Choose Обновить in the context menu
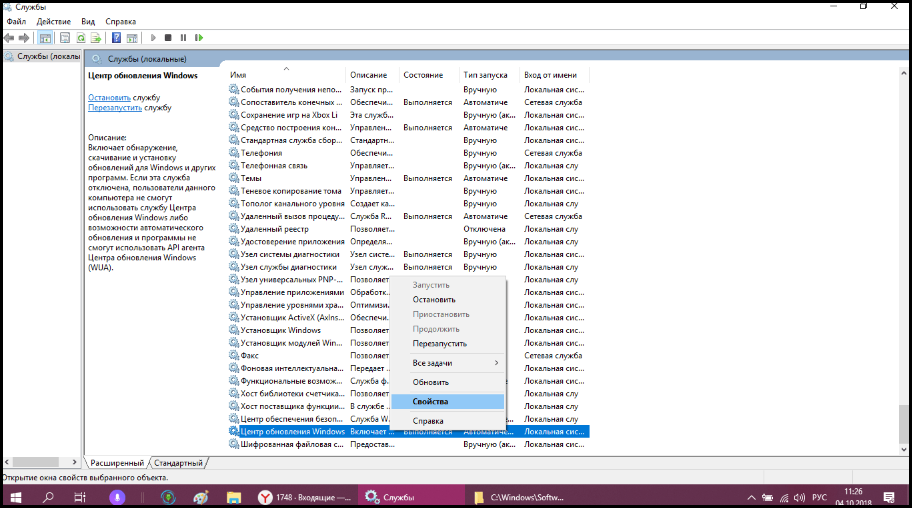The height and width of the screenshot is (508, 912). pyautogui.click(x=447, y=382)
